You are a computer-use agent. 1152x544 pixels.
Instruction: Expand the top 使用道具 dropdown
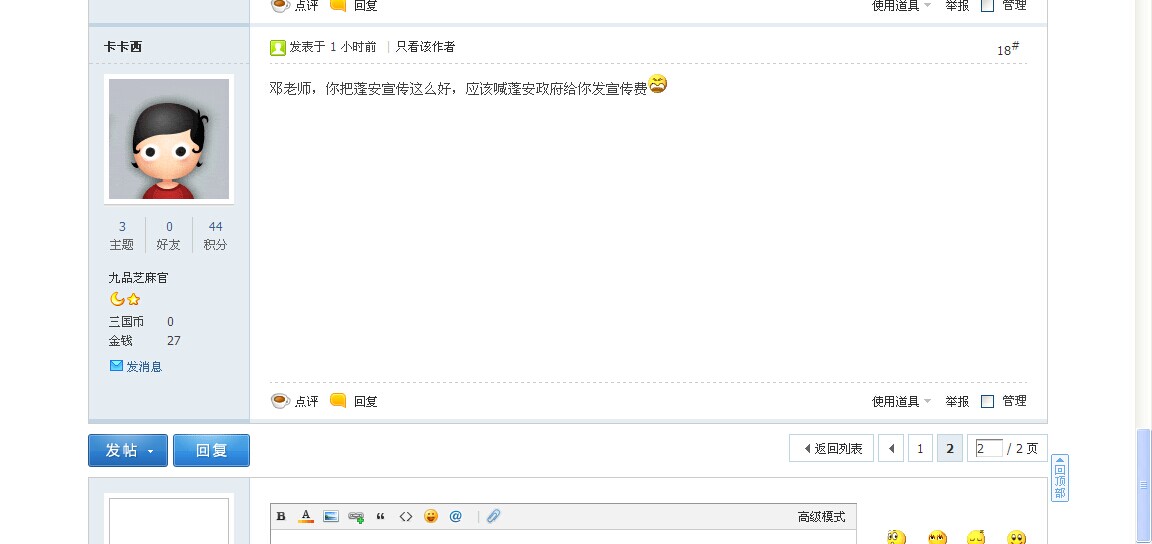coord(901,5)
